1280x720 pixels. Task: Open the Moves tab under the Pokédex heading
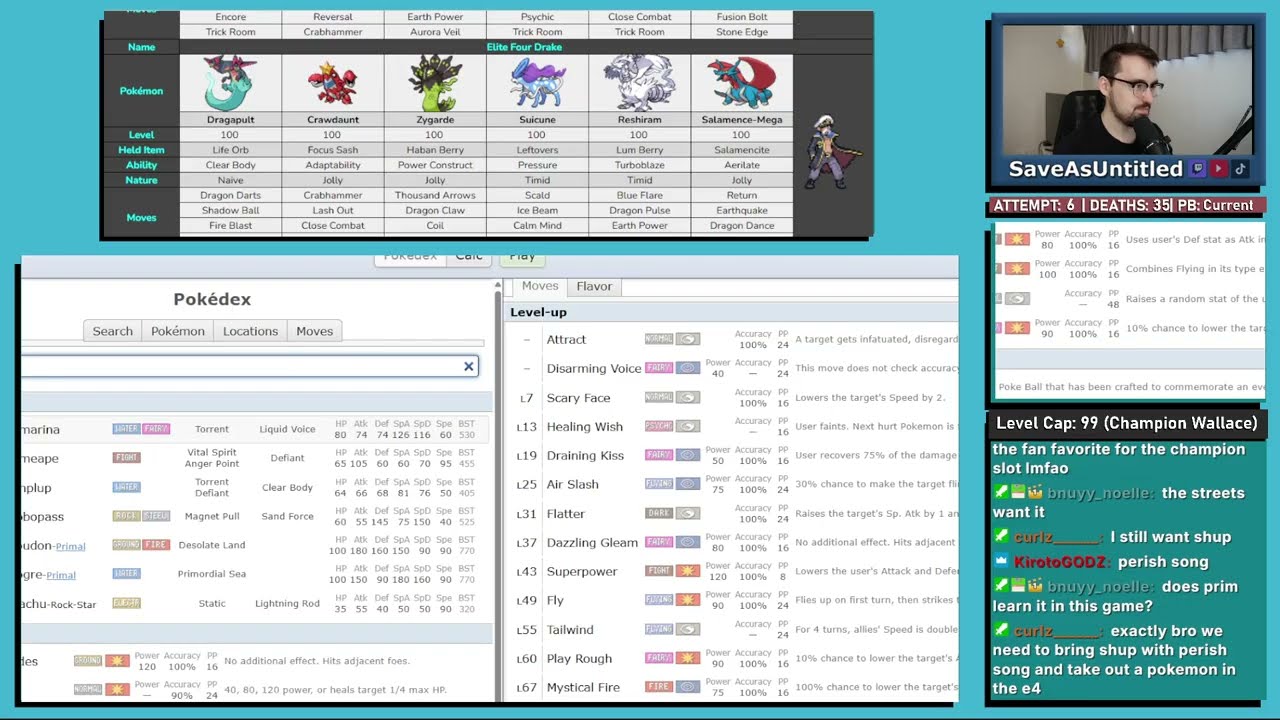click(314, 331)
